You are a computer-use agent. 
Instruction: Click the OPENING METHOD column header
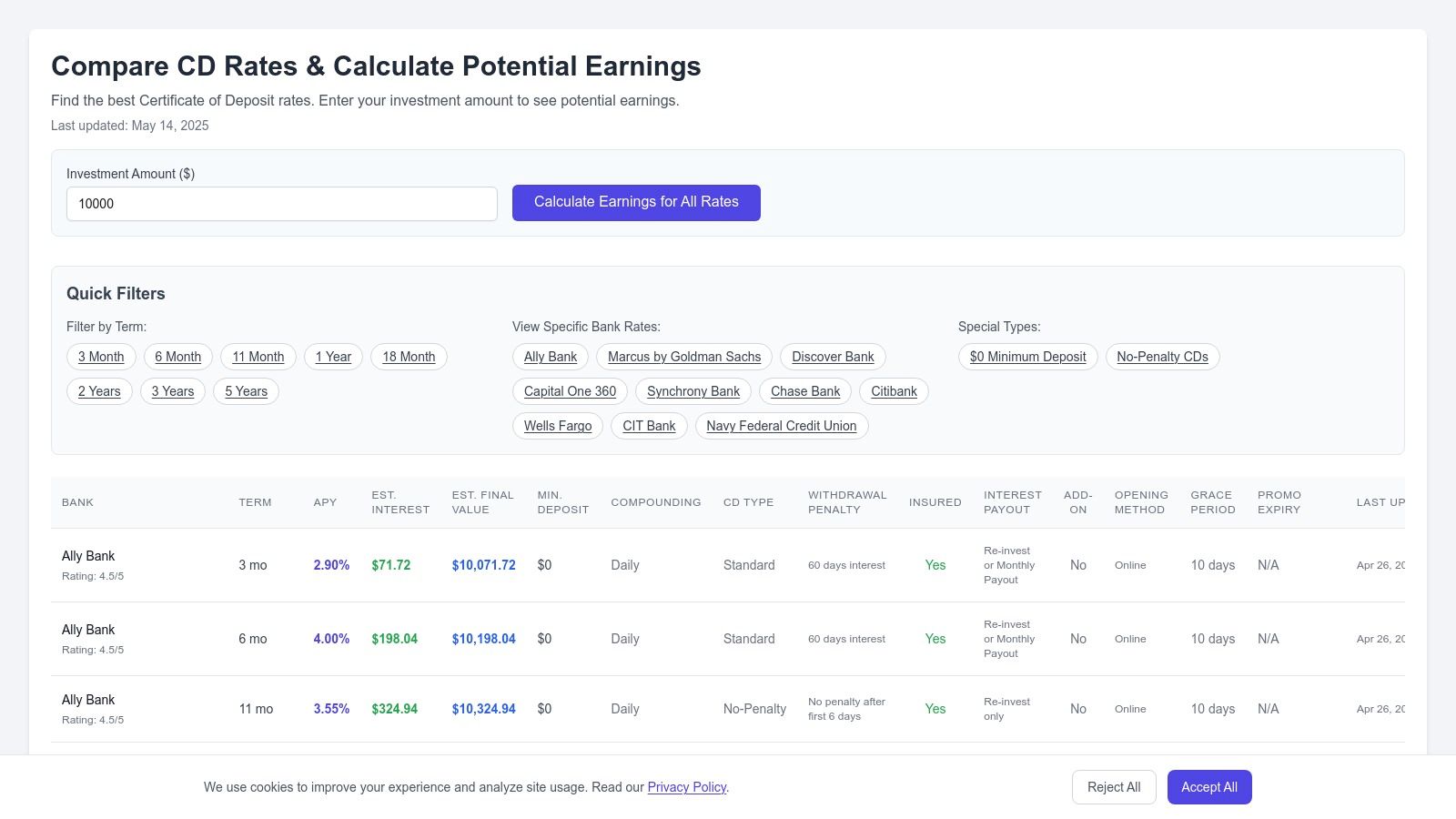(1141, 502)
